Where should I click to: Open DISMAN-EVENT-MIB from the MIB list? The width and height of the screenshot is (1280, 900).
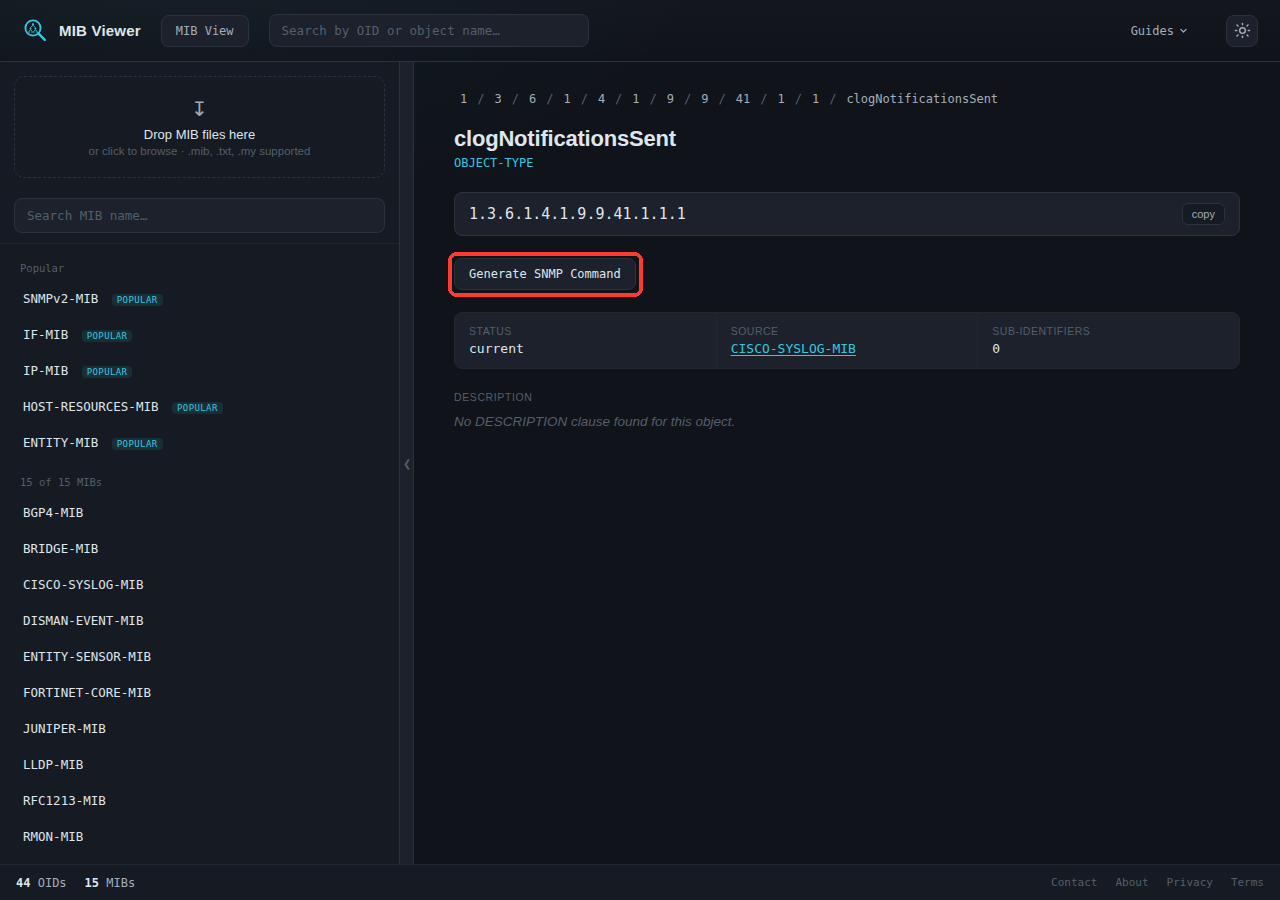point(199,621)
